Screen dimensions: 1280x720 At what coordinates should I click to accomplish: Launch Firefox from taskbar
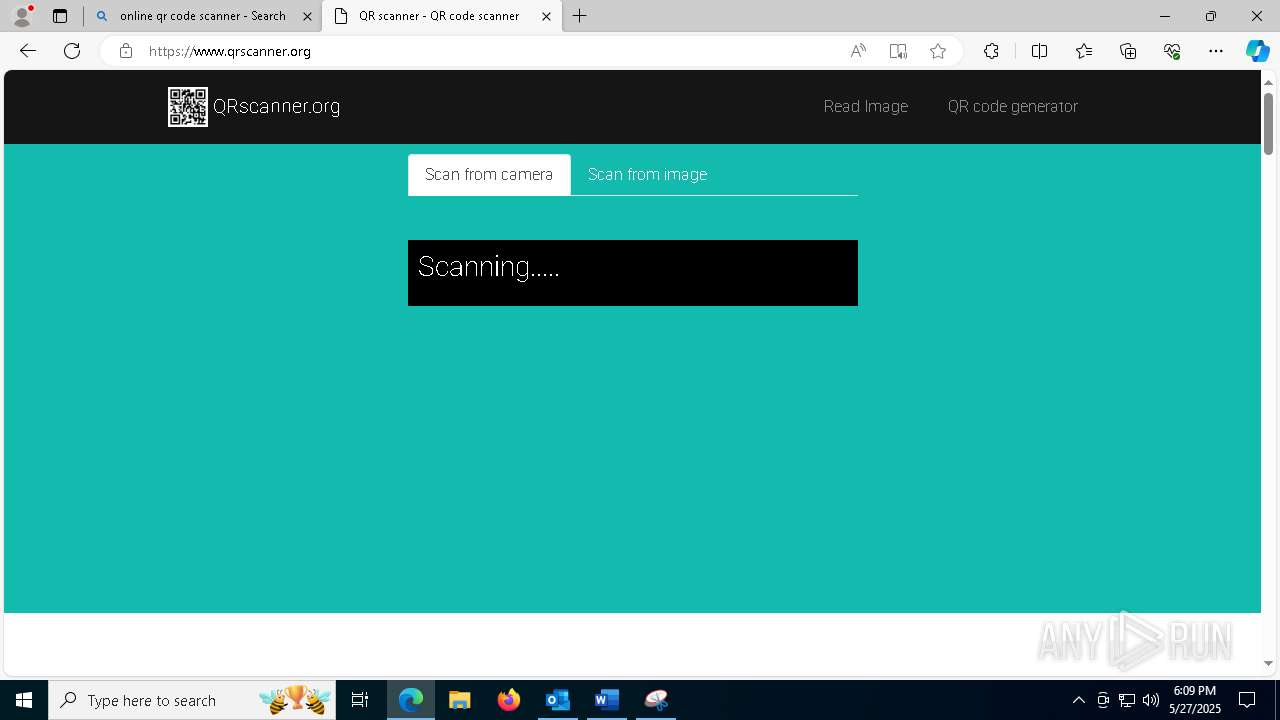tap(509, 700)
